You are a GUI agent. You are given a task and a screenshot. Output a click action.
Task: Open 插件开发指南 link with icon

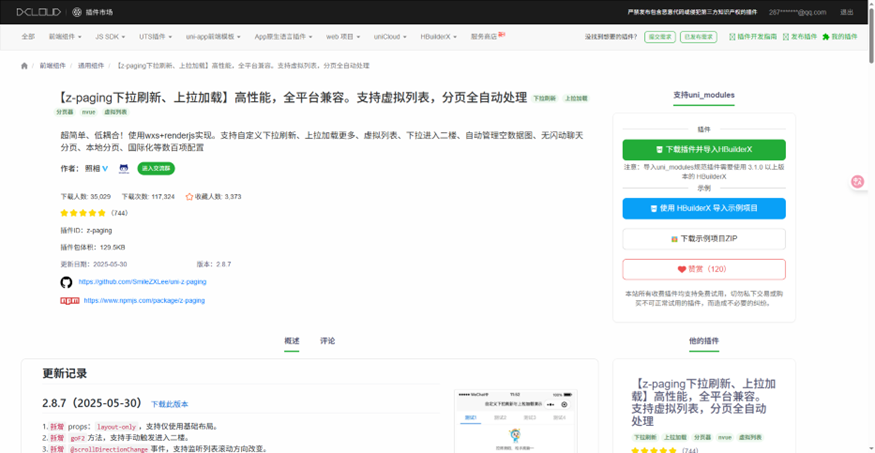click(x=753, y=36)
